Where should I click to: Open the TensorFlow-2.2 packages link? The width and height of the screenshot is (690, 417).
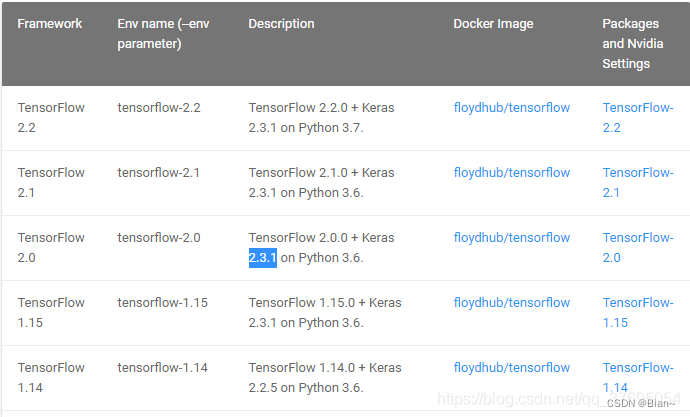tap(638, 117)
